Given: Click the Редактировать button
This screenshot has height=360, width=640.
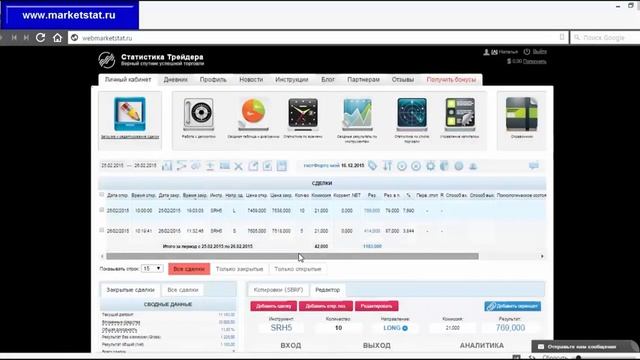Looking at the screenshot, I should pyautogui.click(x=376, y=306).
